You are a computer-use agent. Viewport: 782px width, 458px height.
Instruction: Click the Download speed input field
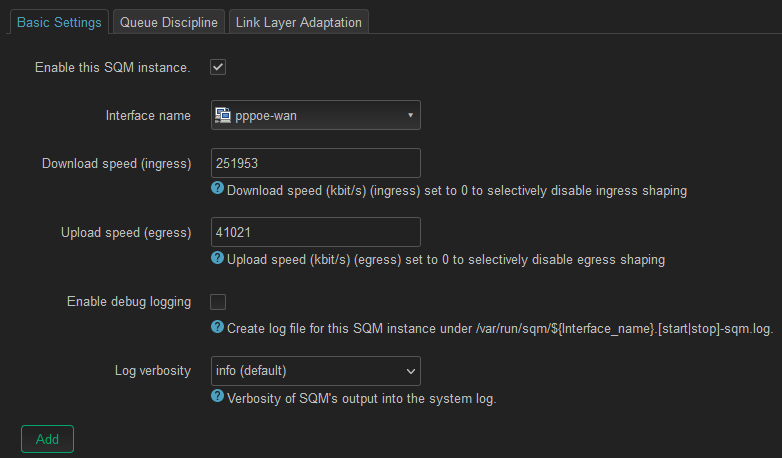pyautogui.click(x=316, y=163)
